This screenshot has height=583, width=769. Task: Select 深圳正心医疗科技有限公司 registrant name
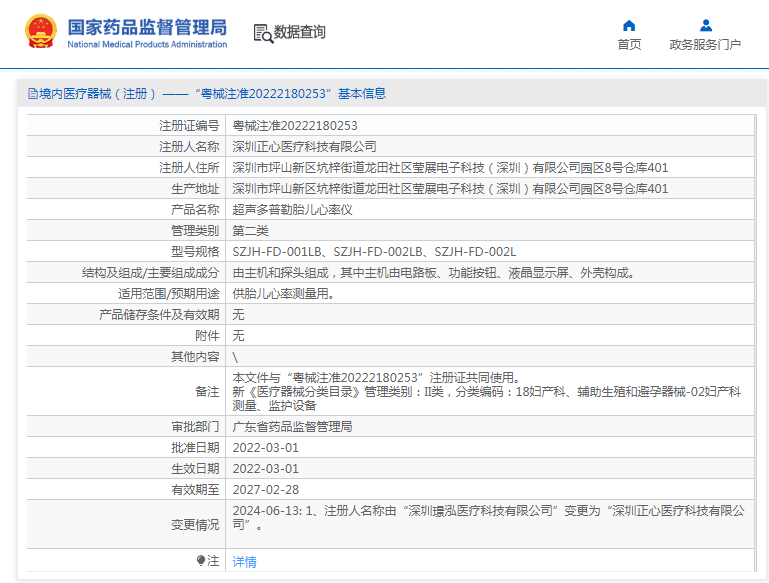(x=304, y=147)
